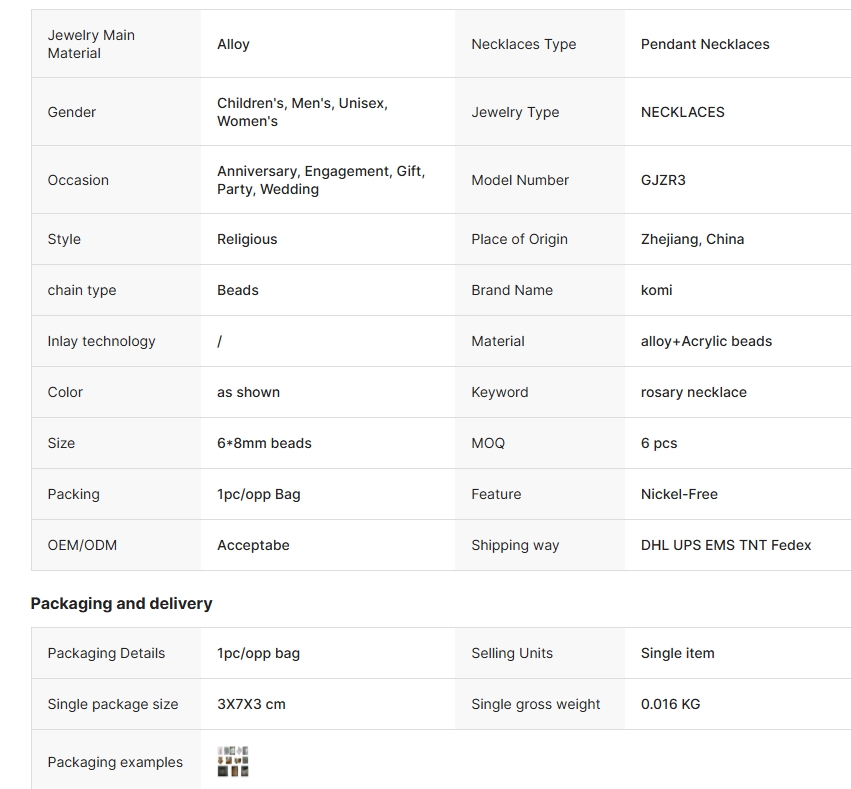Select the Alloy material value
Image resolution: width=851 pixels, height=789 pixels.
233,44
